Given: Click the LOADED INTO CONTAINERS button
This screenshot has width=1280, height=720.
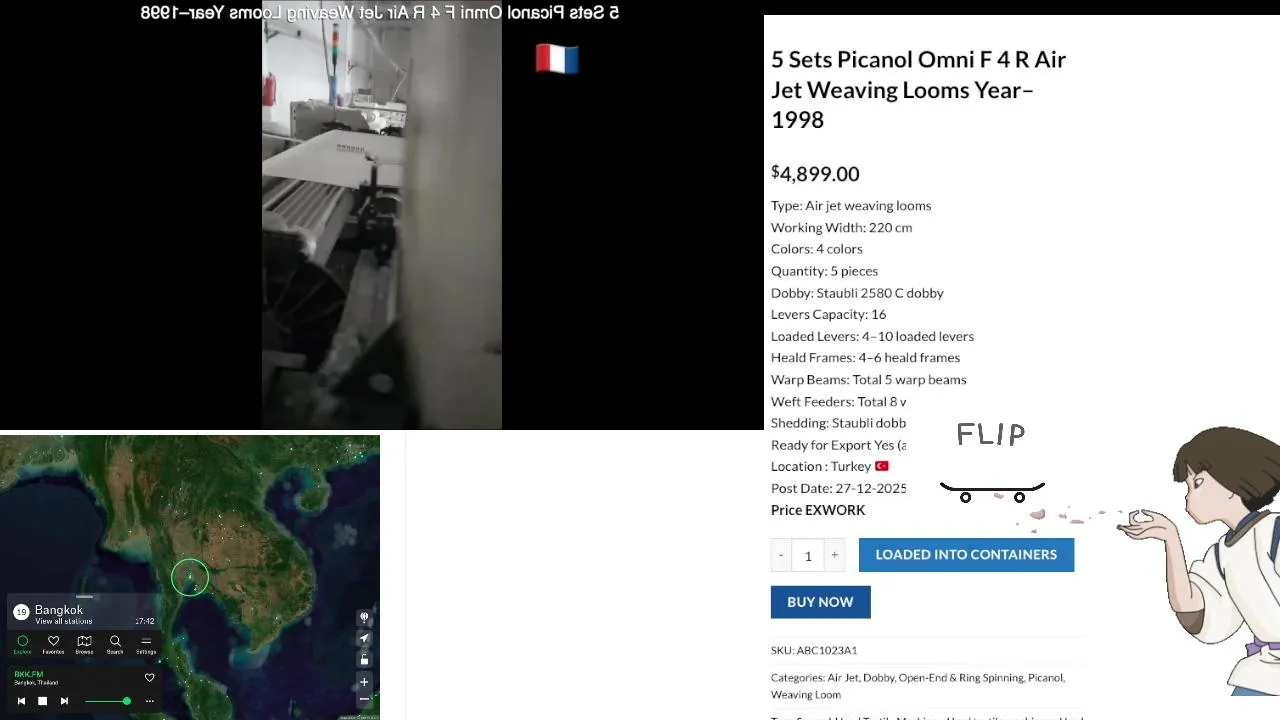Looking at the screenshot, I should coord(966,555).
